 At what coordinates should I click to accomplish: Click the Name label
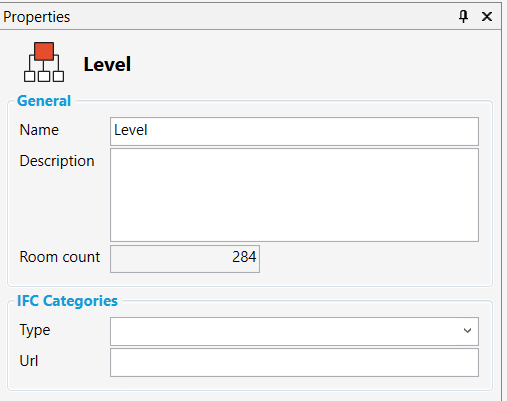[39, 130]
